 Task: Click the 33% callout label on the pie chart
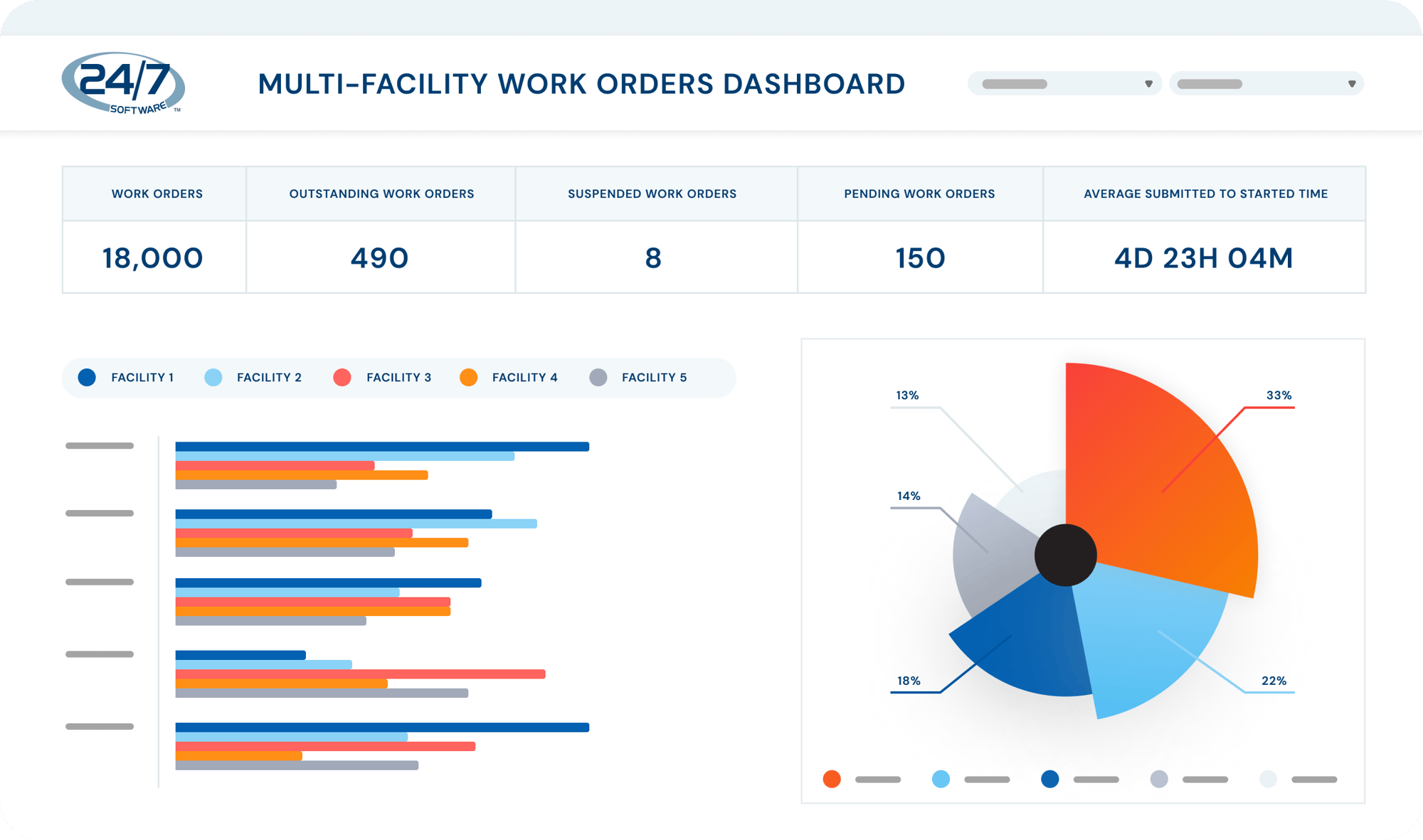coord(1279,393)
